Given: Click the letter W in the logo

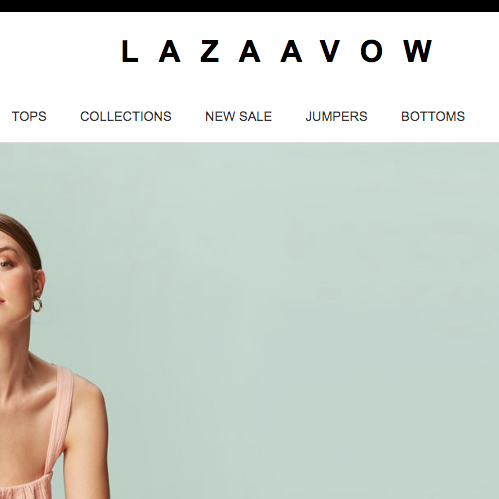Looking at the screenshot, I should click(x=418, y=51).
